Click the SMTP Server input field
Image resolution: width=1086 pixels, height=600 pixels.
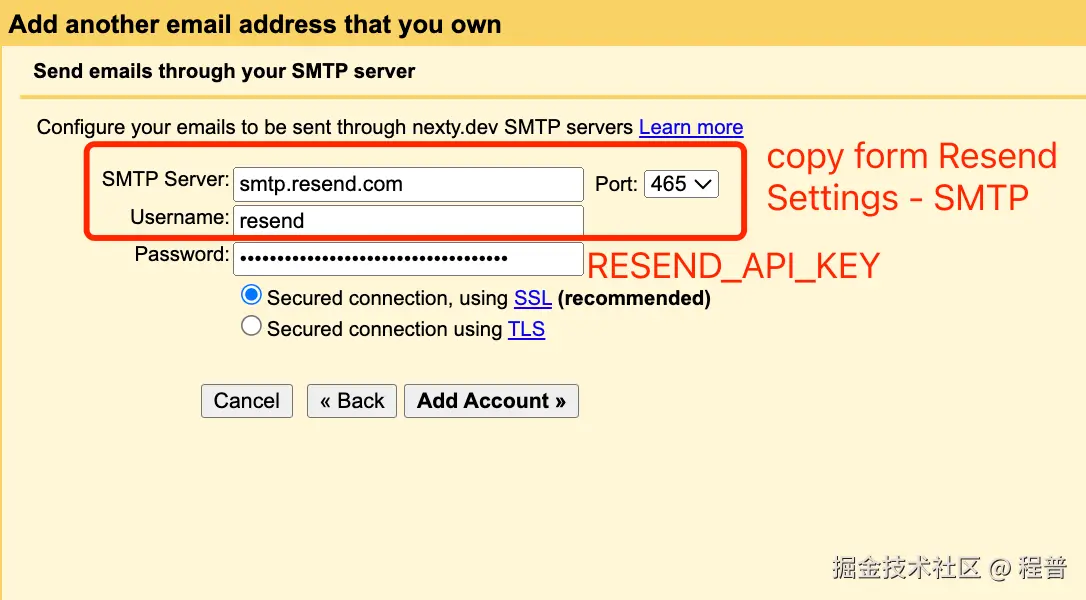tap(407, 184)
